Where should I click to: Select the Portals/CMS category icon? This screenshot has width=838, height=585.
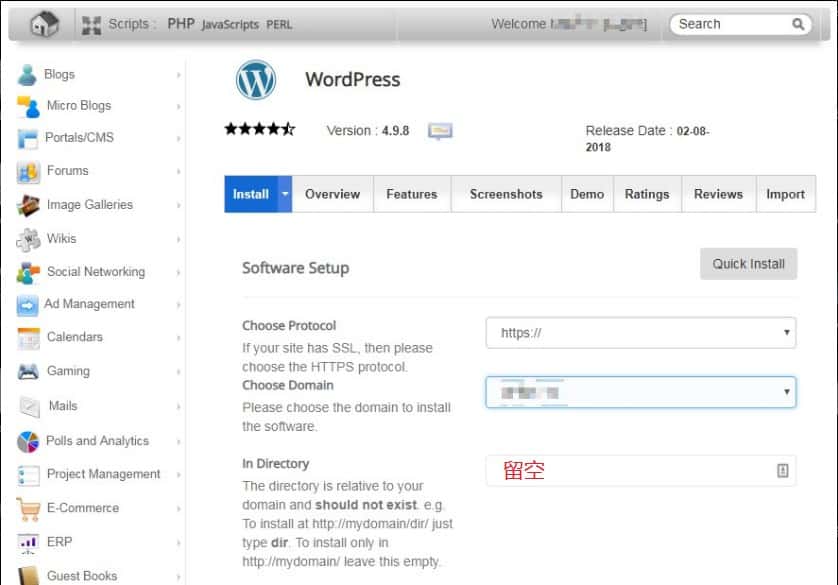pos(27,138)
